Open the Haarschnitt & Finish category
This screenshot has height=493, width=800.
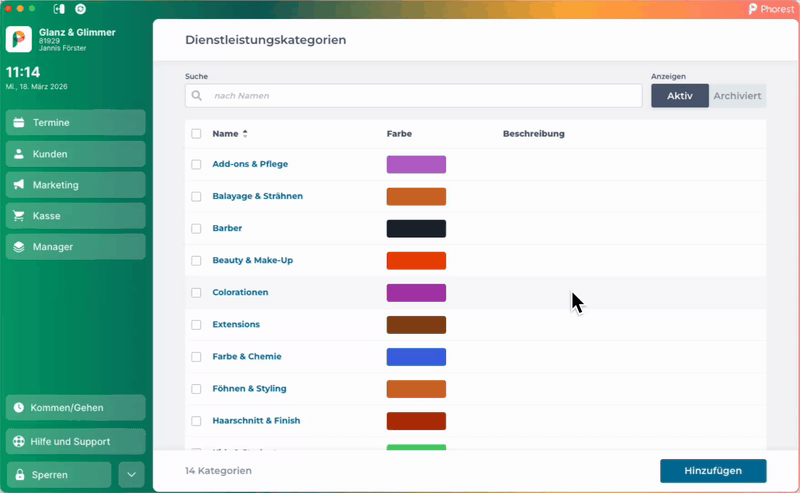coord(256,421)
